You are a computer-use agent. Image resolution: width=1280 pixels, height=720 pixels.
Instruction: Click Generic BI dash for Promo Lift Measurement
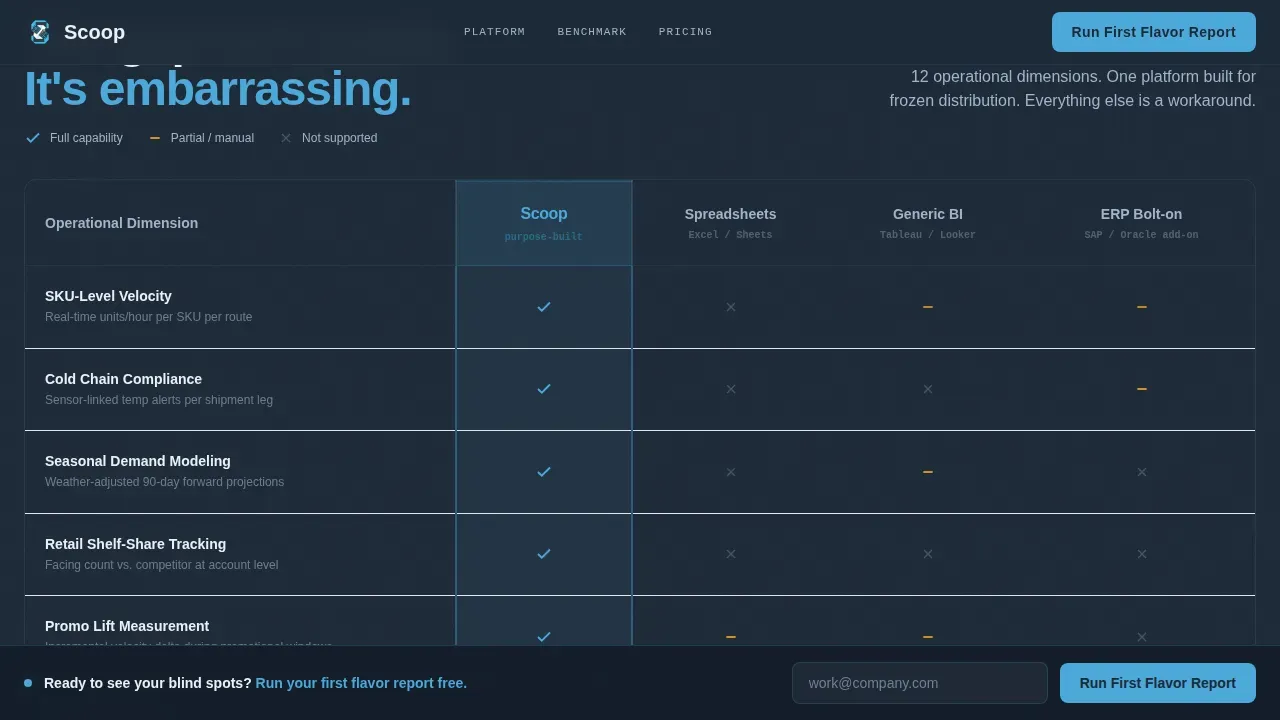coord(928,637)
